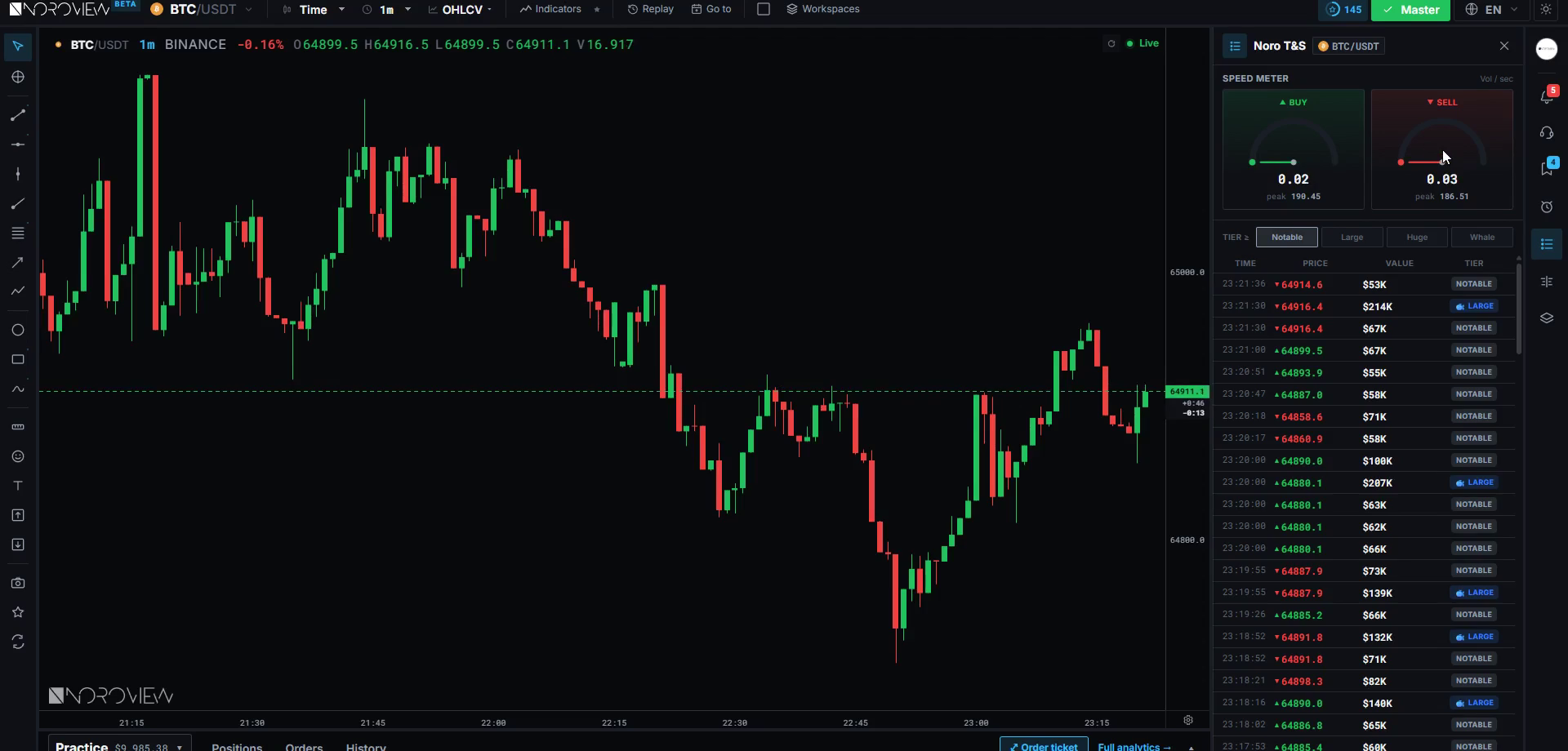Favorite the Indicators button with the star
Viewport: 1568px width, 751px height.
pyautogui.click(x=597, y=10)
